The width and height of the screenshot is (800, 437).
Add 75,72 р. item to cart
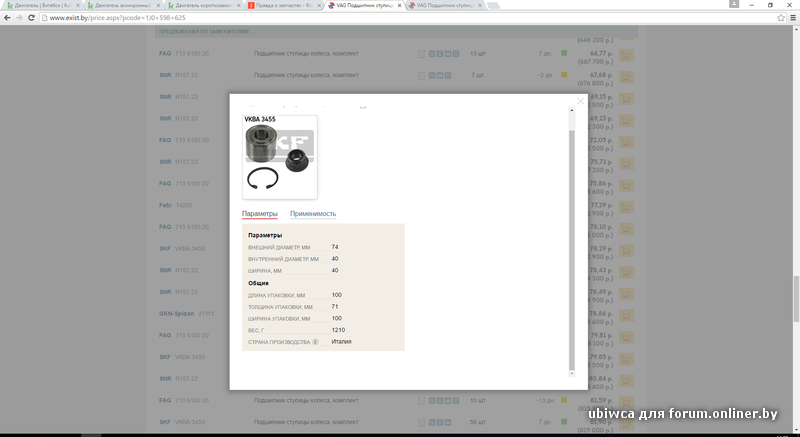click(x=626, y=164)
